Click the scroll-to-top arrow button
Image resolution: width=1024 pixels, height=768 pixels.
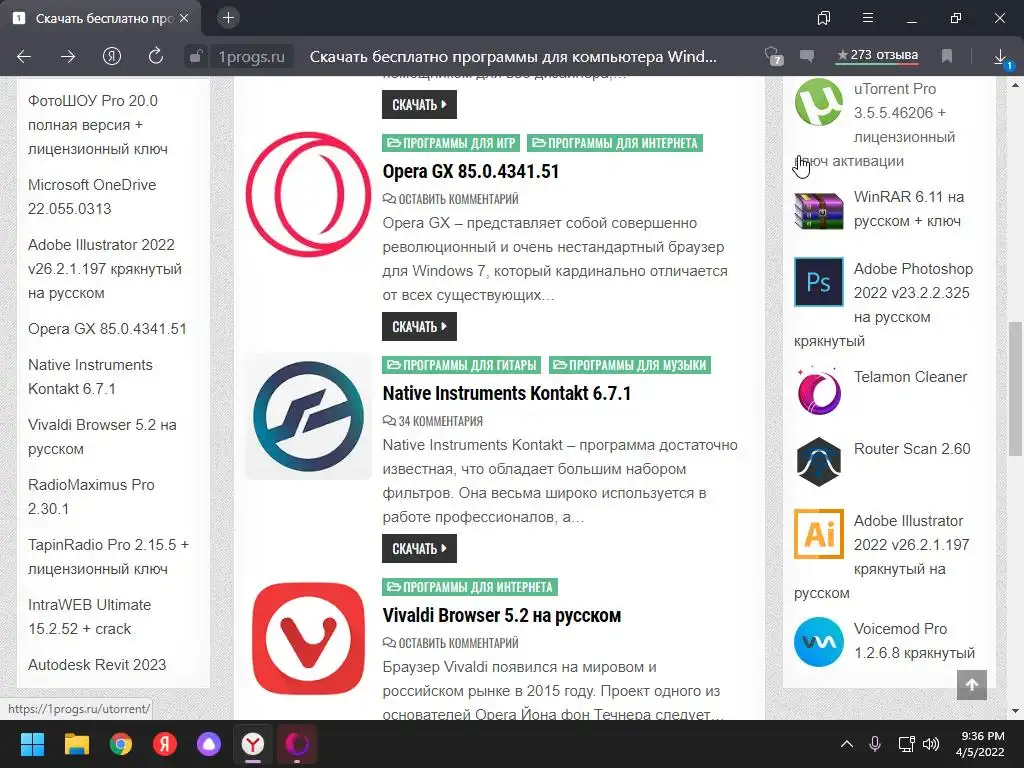click(x=972, y=684)
